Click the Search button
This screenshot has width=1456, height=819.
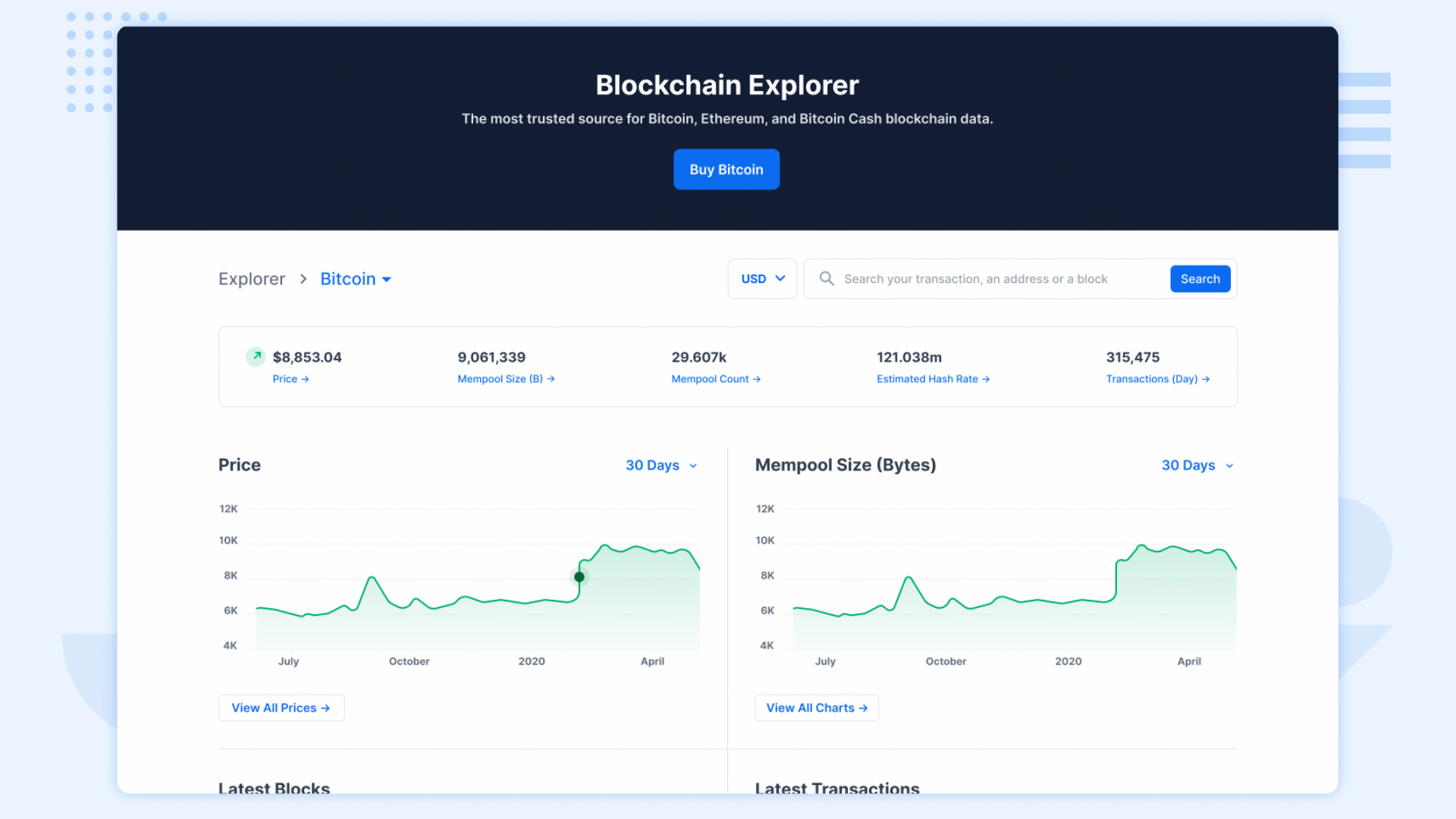pos(1200,279)
